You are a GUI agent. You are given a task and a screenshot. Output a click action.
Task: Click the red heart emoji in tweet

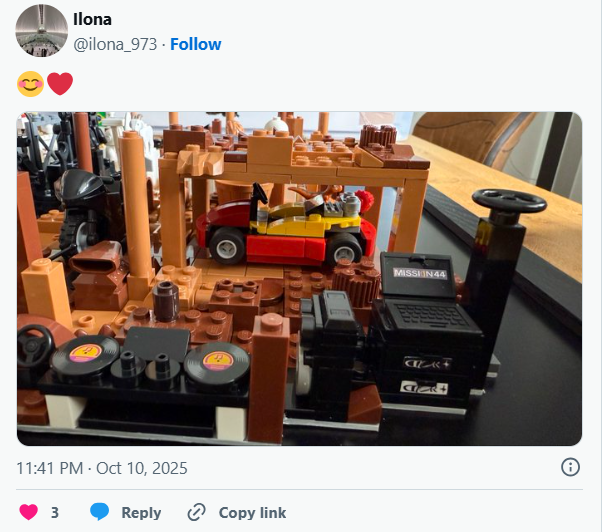60,85
